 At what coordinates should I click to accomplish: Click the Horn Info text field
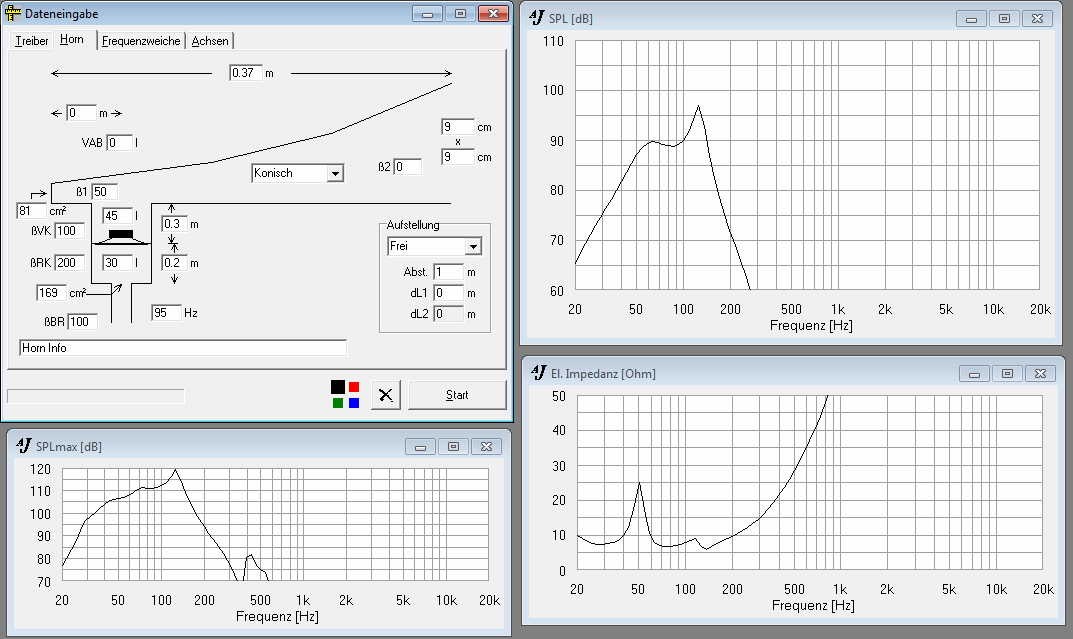[x=183, y=348]
